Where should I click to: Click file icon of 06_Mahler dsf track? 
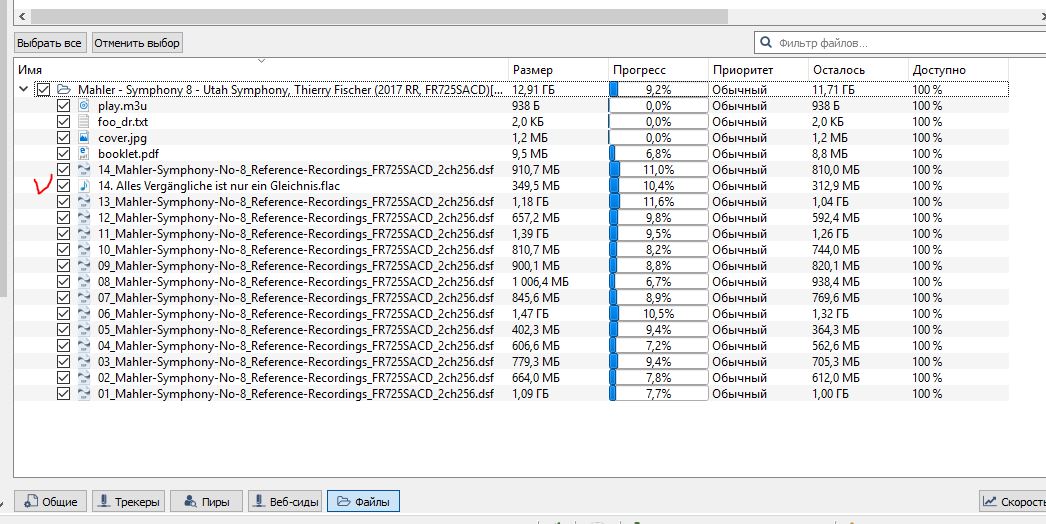tap(83, 314)
